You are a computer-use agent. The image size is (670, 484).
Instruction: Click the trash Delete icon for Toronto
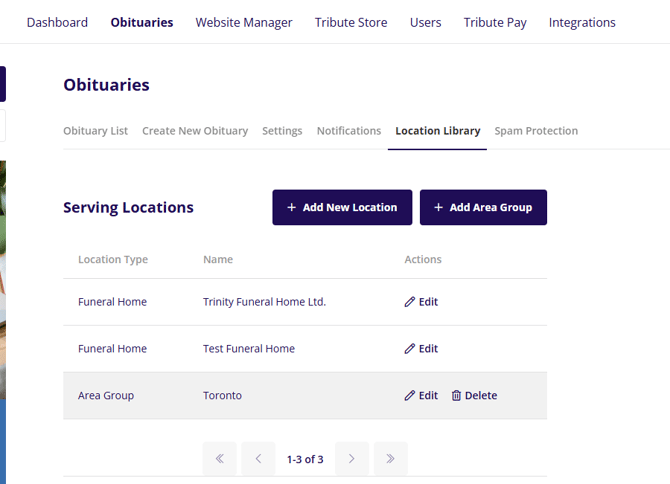[457, 396]
